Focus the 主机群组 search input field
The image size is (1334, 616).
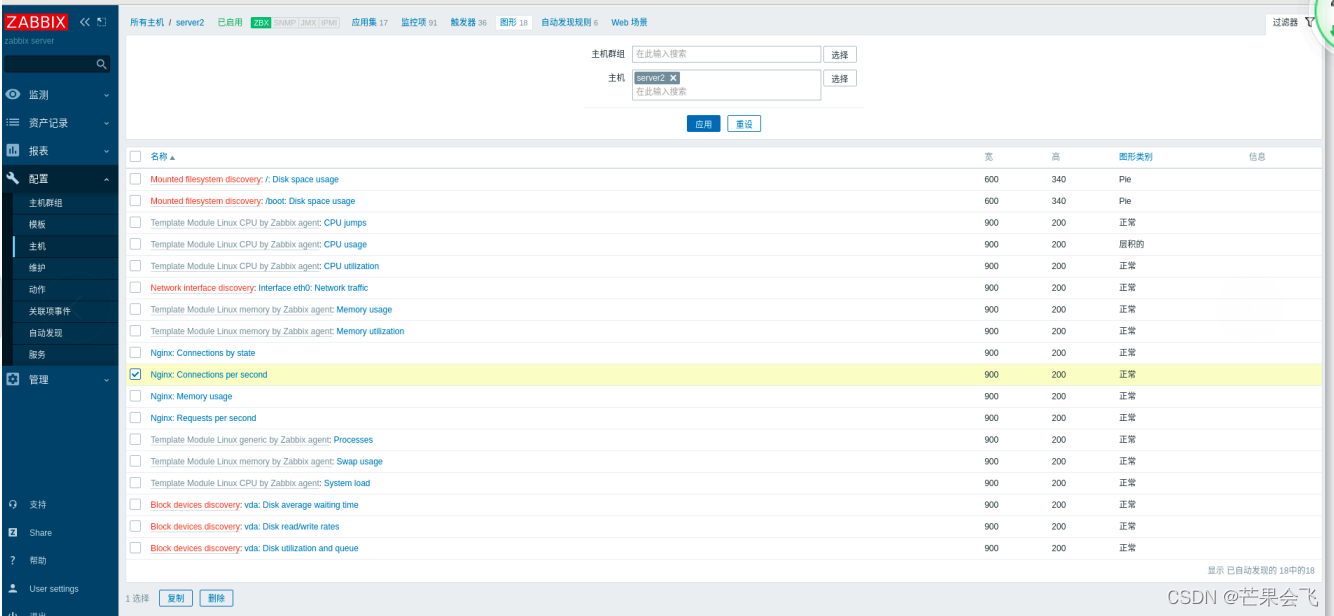[726, 54]
